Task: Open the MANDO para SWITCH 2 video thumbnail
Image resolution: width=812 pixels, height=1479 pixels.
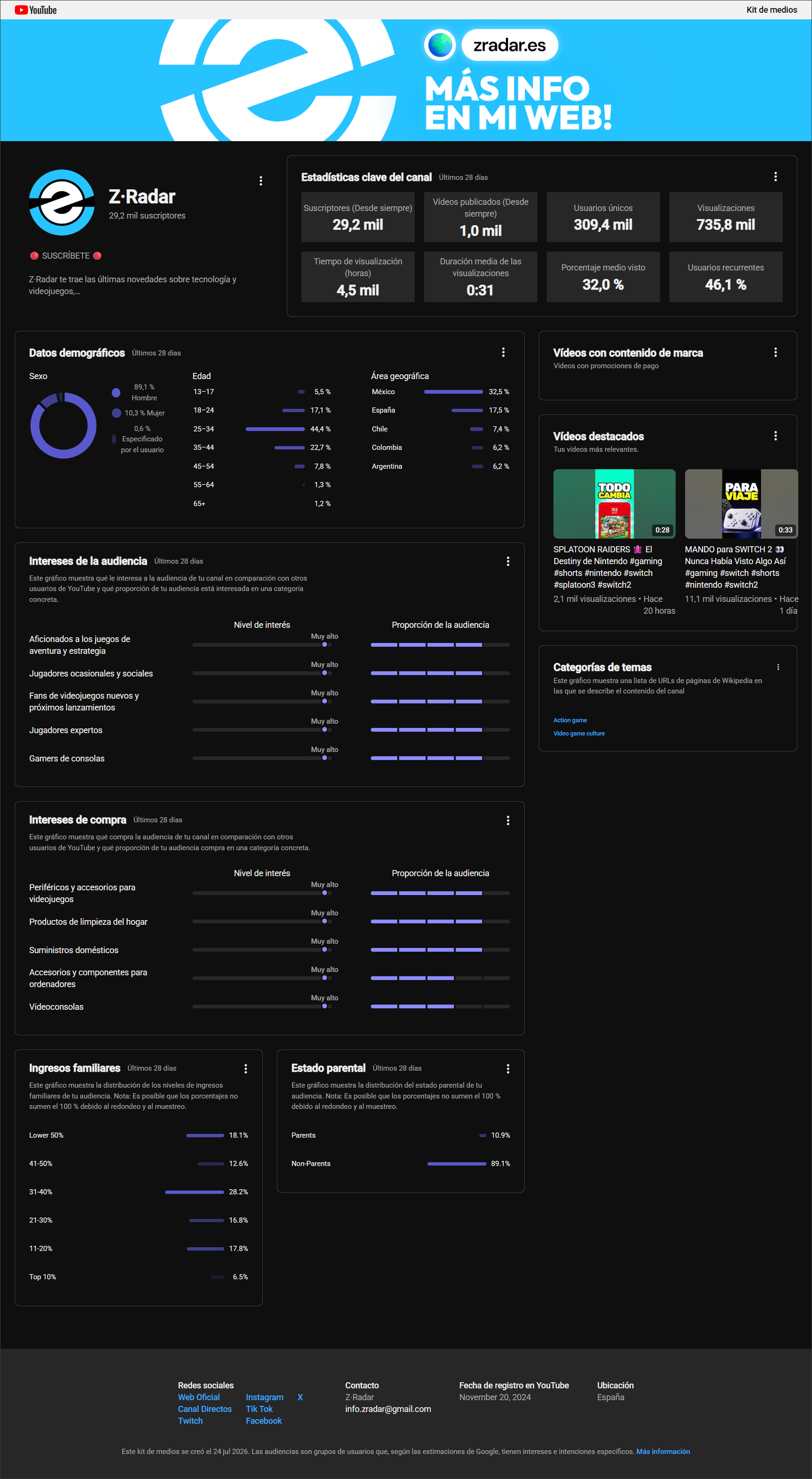Action: coord(741,504)
